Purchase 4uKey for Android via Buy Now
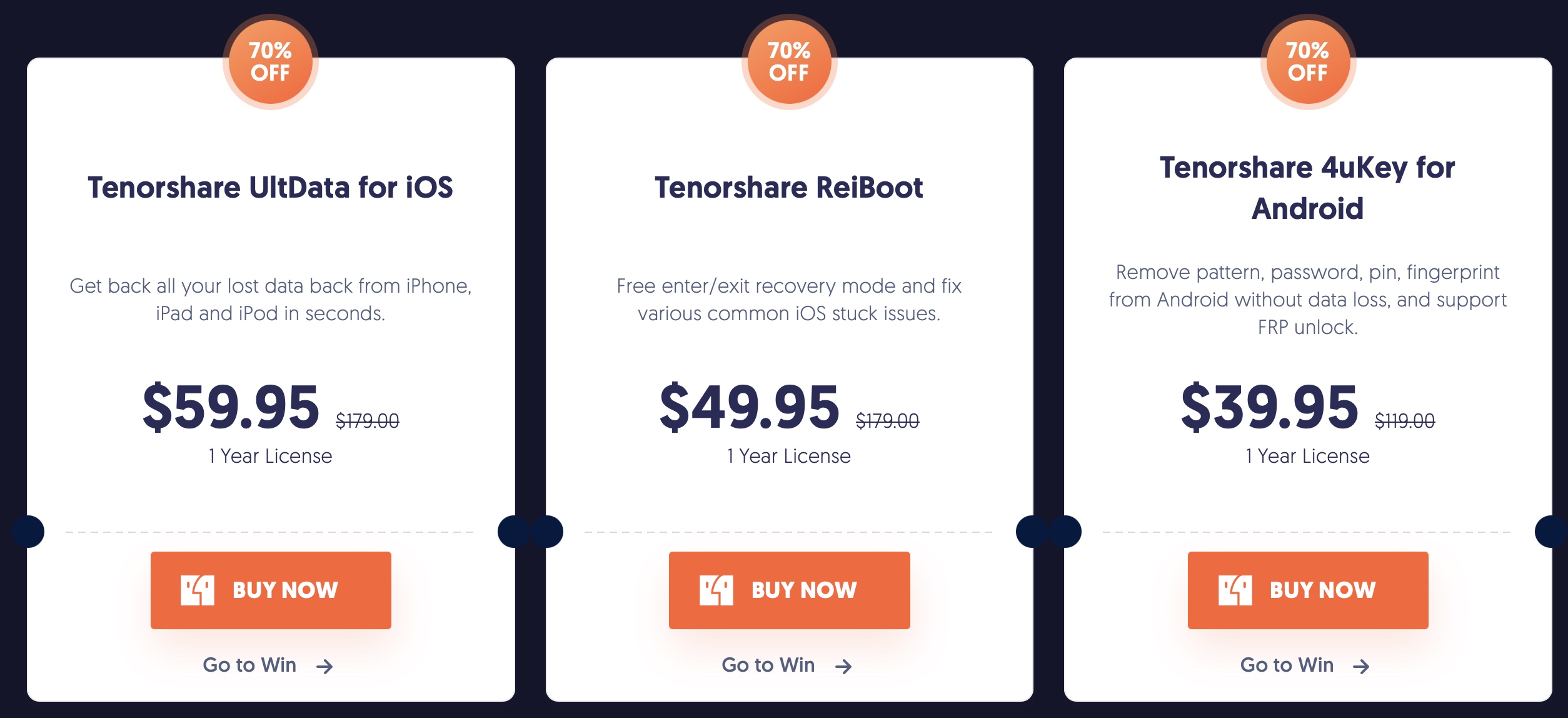 tap(1308, 590)
